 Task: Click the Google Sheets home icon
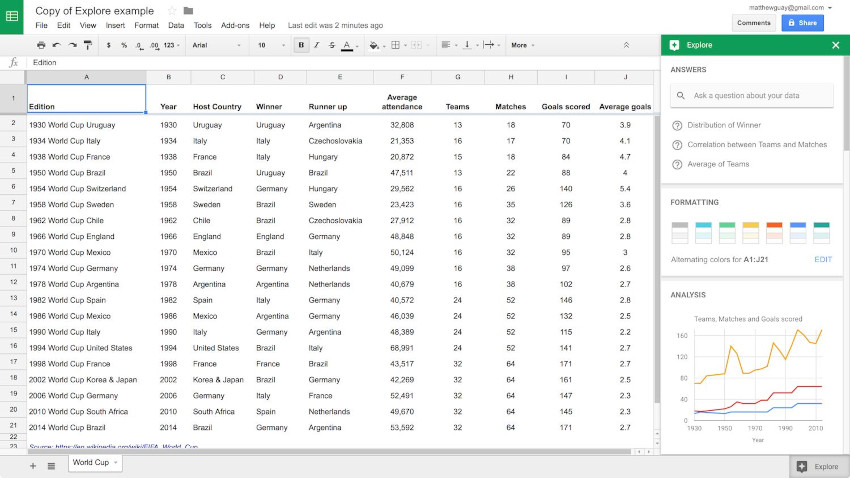pos(11,17)
